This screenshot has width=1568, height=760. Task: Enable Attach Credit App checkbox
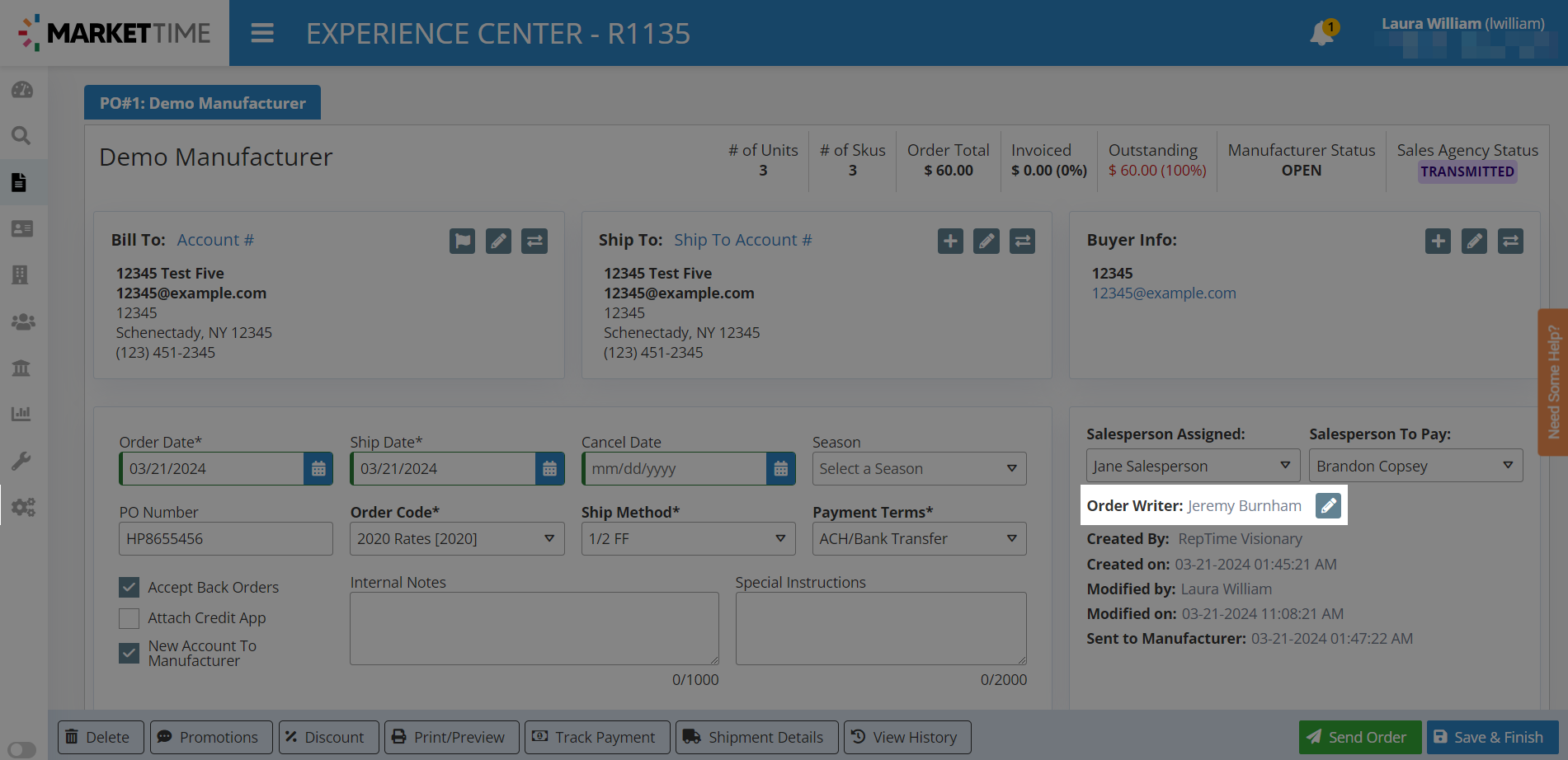(129, 618)
